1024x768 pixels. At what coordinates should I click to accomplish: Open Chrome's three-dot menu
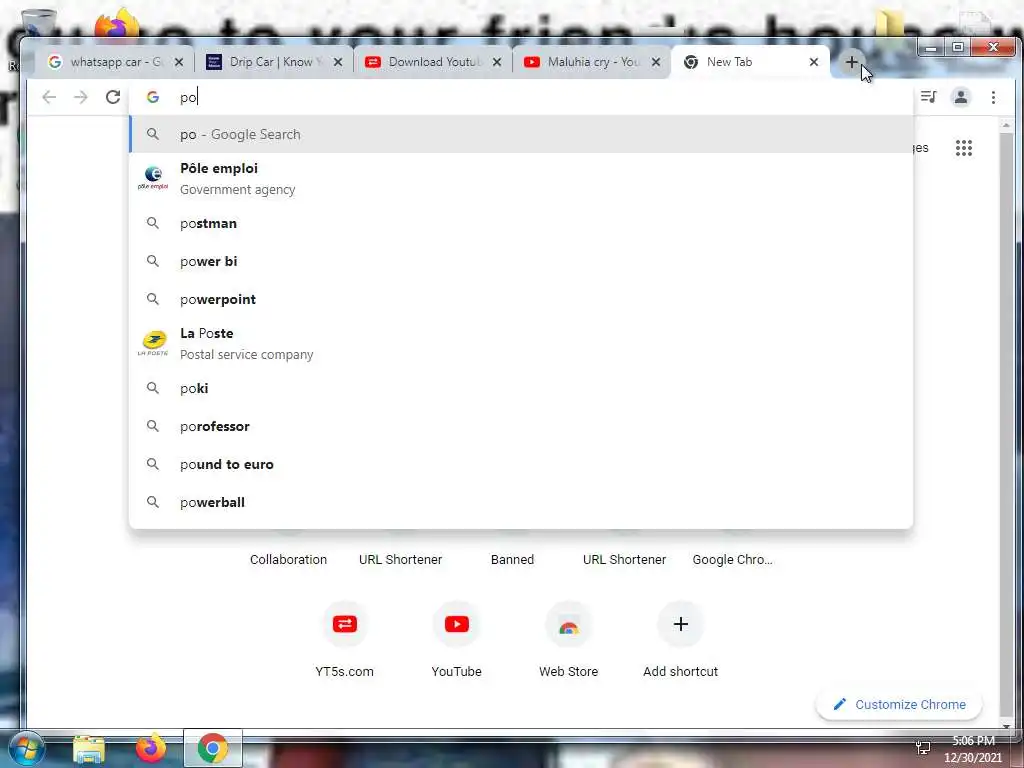point(993,97)
